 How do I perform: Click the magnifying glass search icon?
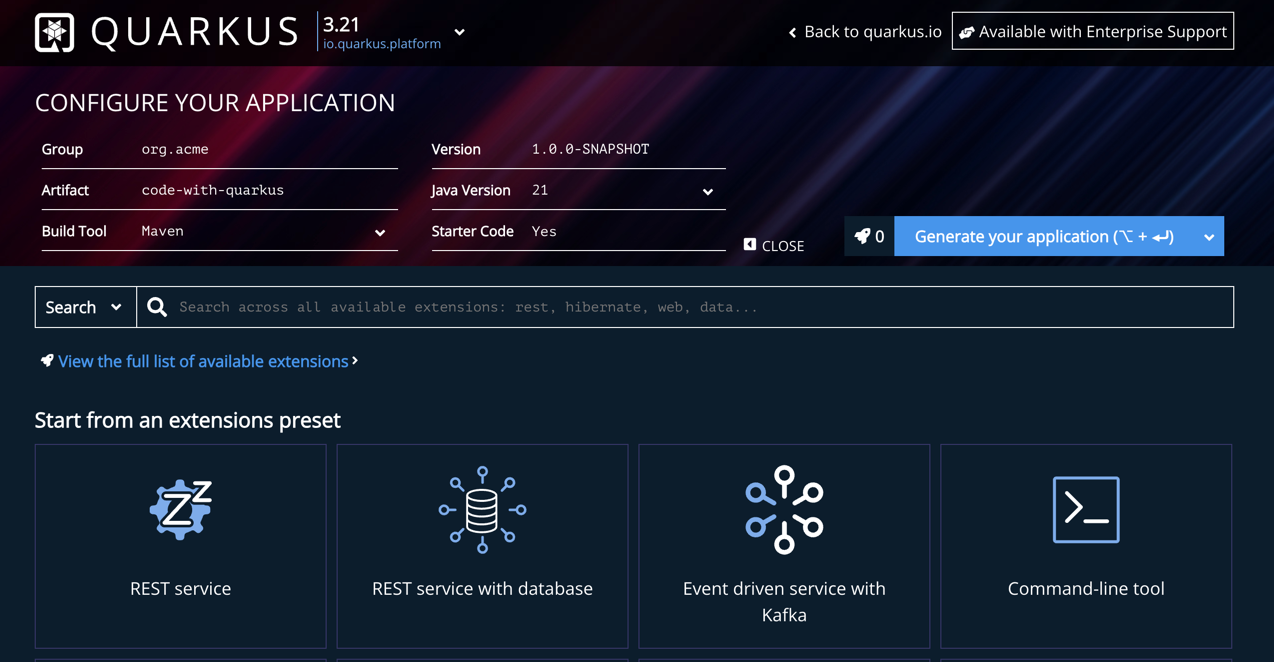click(x=157, y=307)
